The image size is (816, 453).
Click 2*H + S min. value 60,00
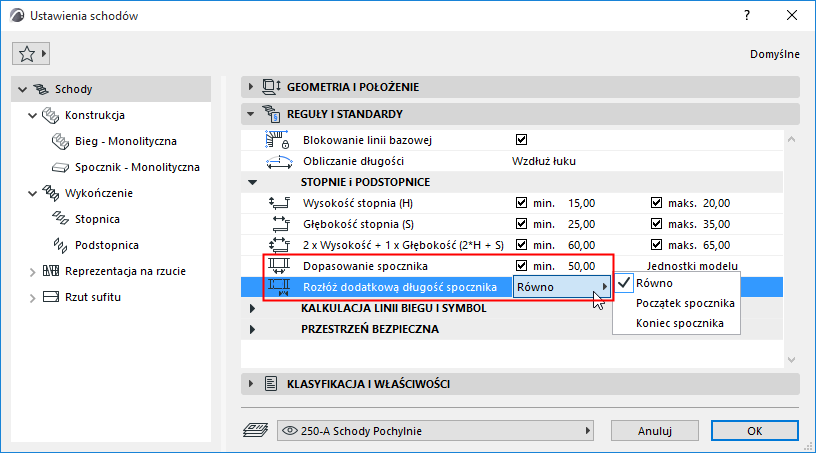(581, 245)
